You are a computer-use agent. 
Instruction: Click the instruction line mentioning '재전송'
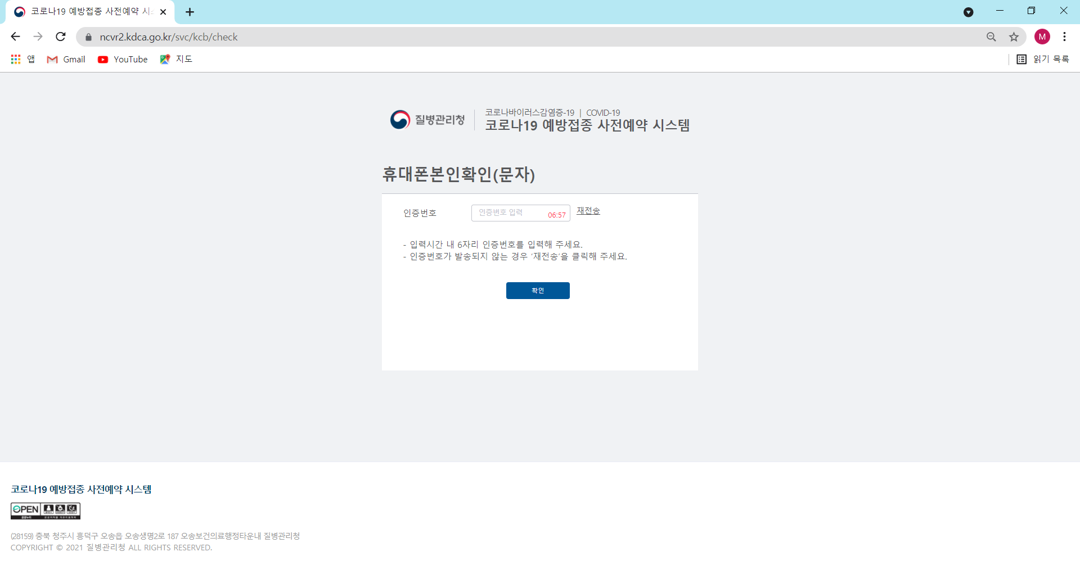click(515, 256)
